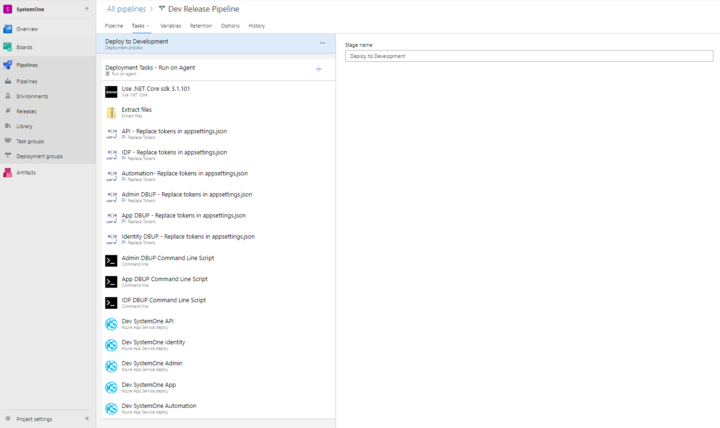Screen dimensions: 720x428
Task: Click the All pipelines breadcrumb link
Action: pyautogui.click(x=127, y=9)
